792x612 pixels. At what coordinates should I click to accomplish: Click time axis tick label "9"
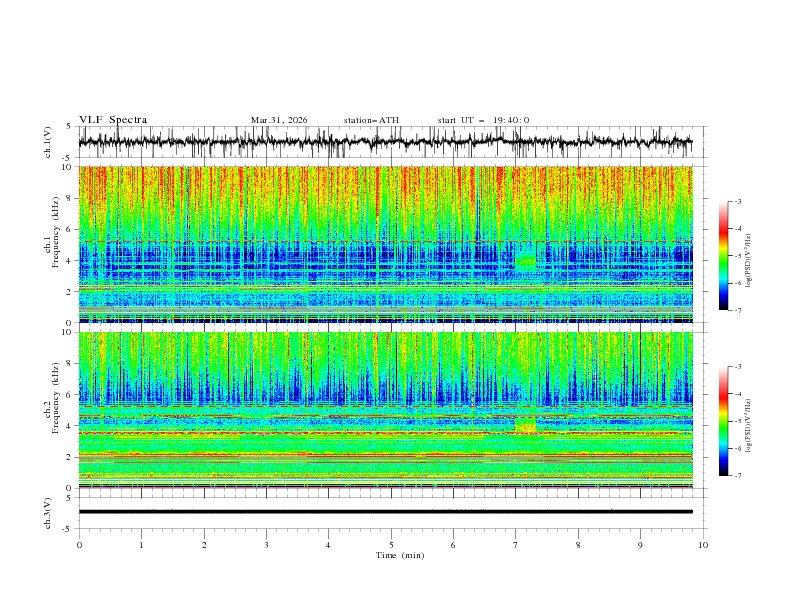click(x=640, y=545)
